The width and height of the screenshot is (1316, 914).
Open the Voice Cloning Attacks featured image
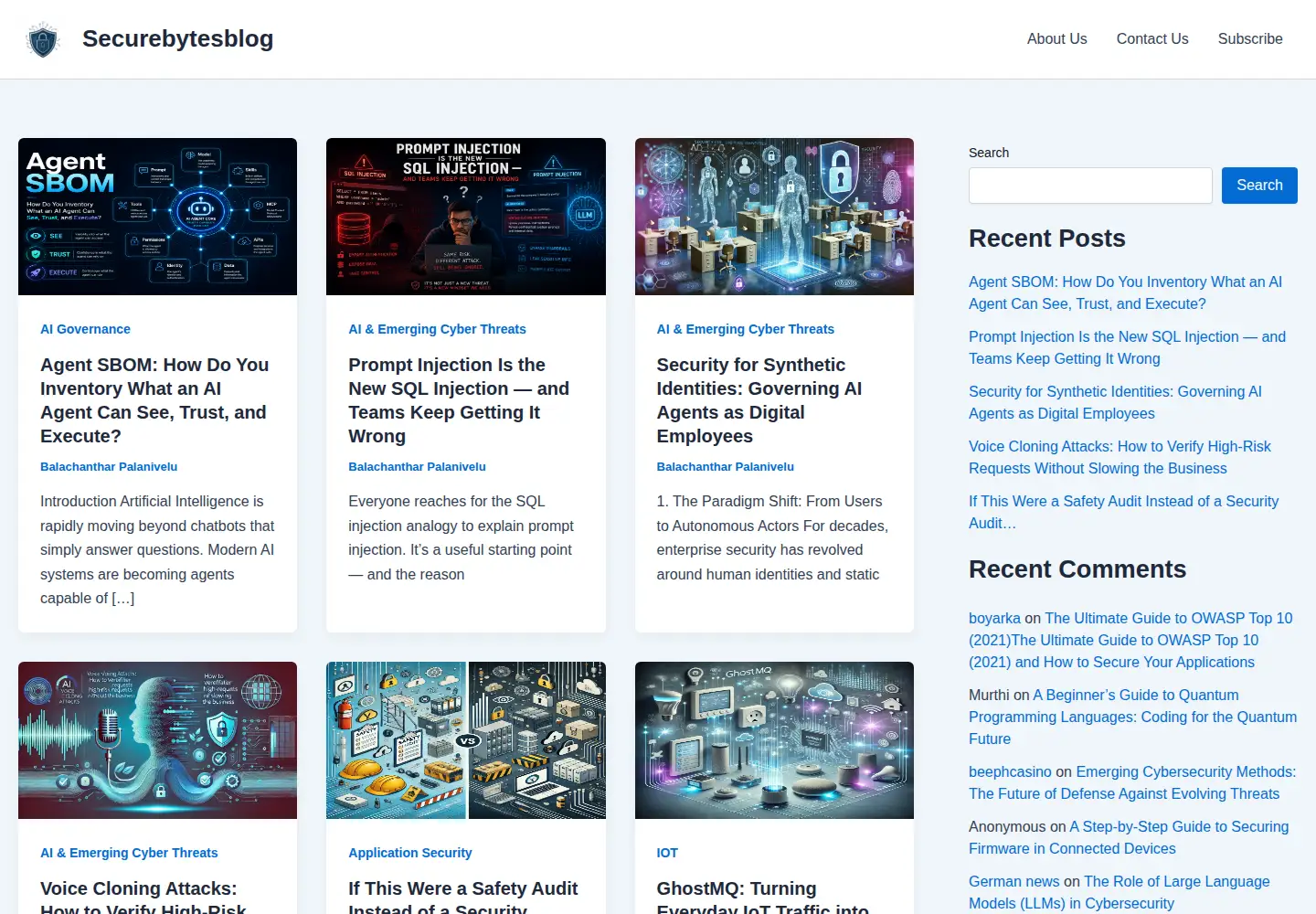point(157,740)
